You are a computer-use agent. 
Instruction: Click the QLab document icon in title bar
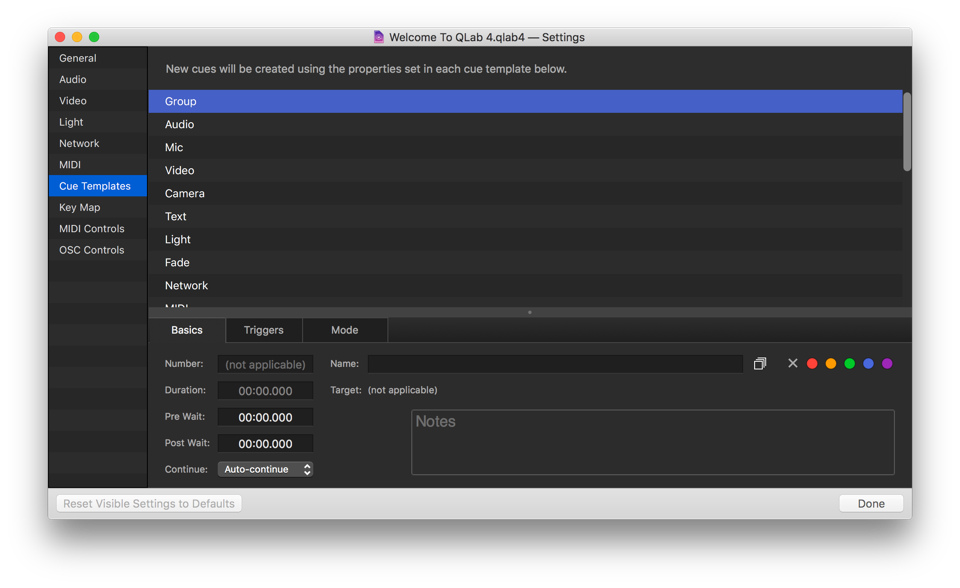point(379,37)
